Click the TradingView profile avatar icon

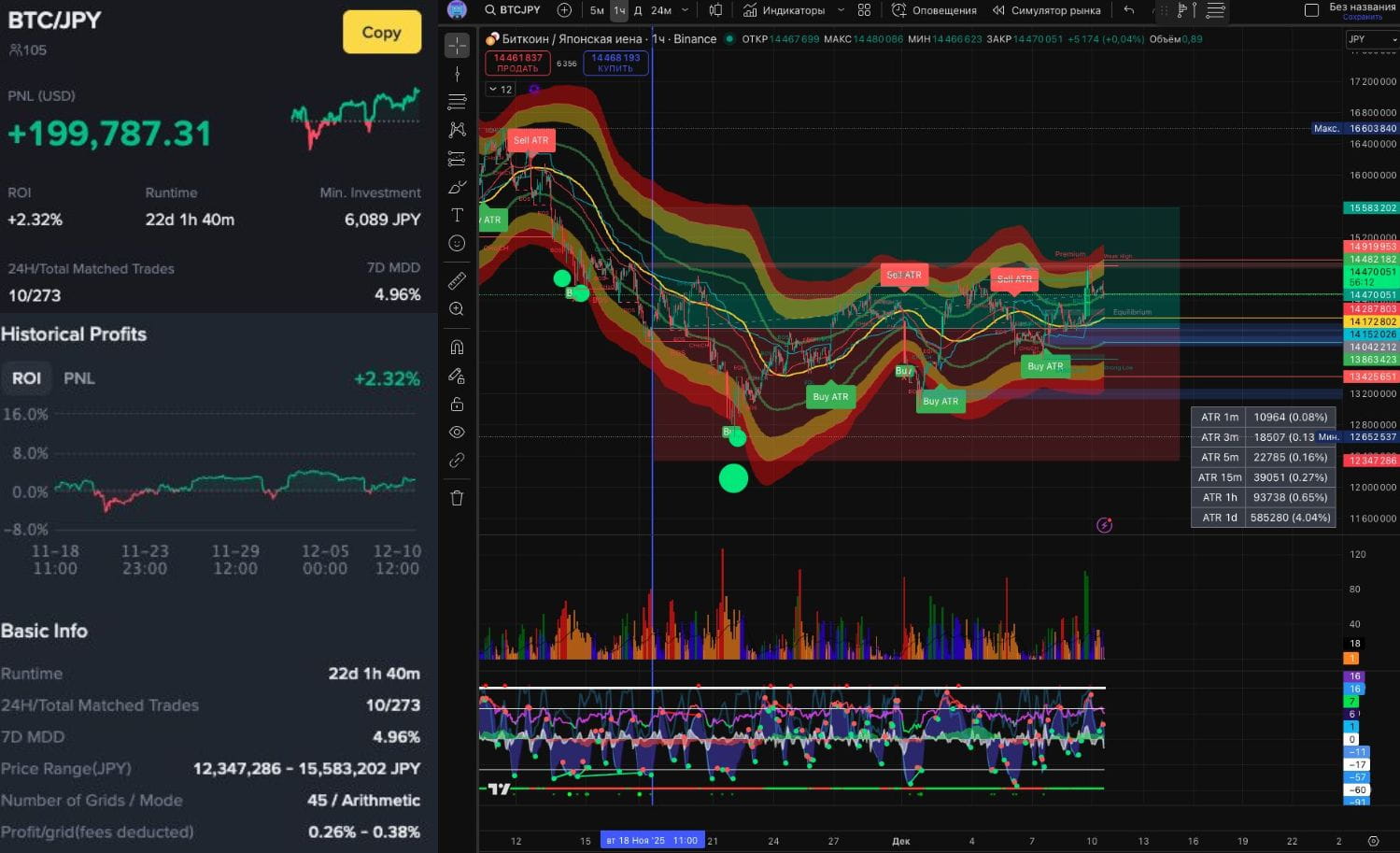point(457,10)
